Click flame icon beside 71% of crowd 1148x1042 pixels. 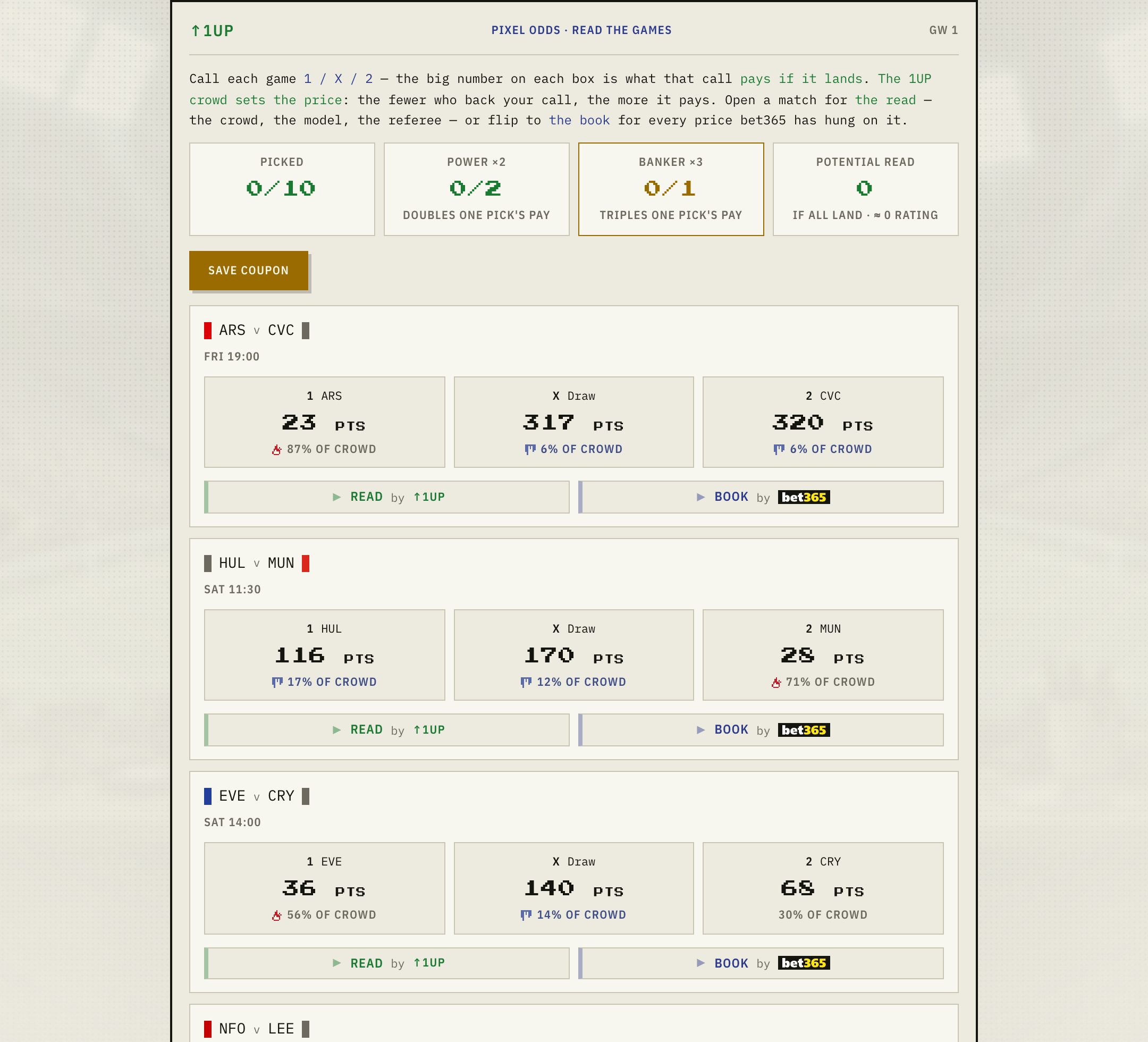[x=776, y=683]
